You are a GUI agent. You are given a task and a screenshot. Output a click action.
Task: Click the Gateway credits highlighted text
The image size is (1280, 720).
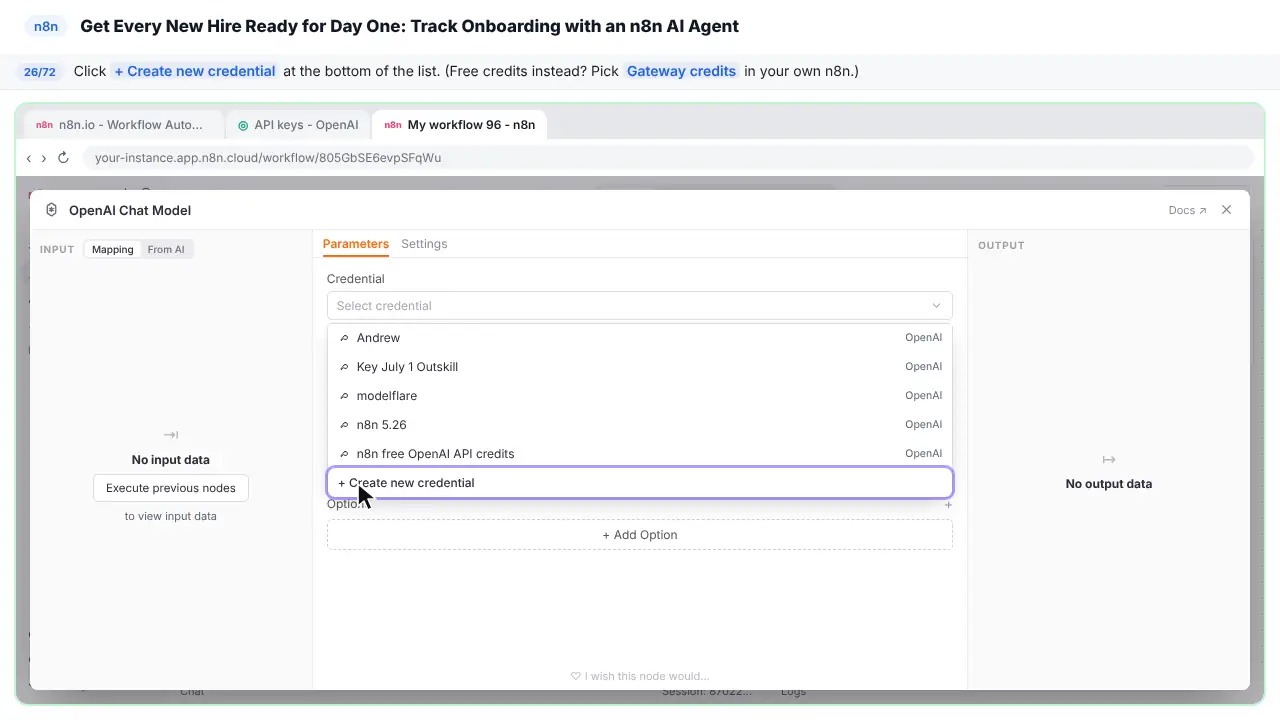[x=681, y=71]
